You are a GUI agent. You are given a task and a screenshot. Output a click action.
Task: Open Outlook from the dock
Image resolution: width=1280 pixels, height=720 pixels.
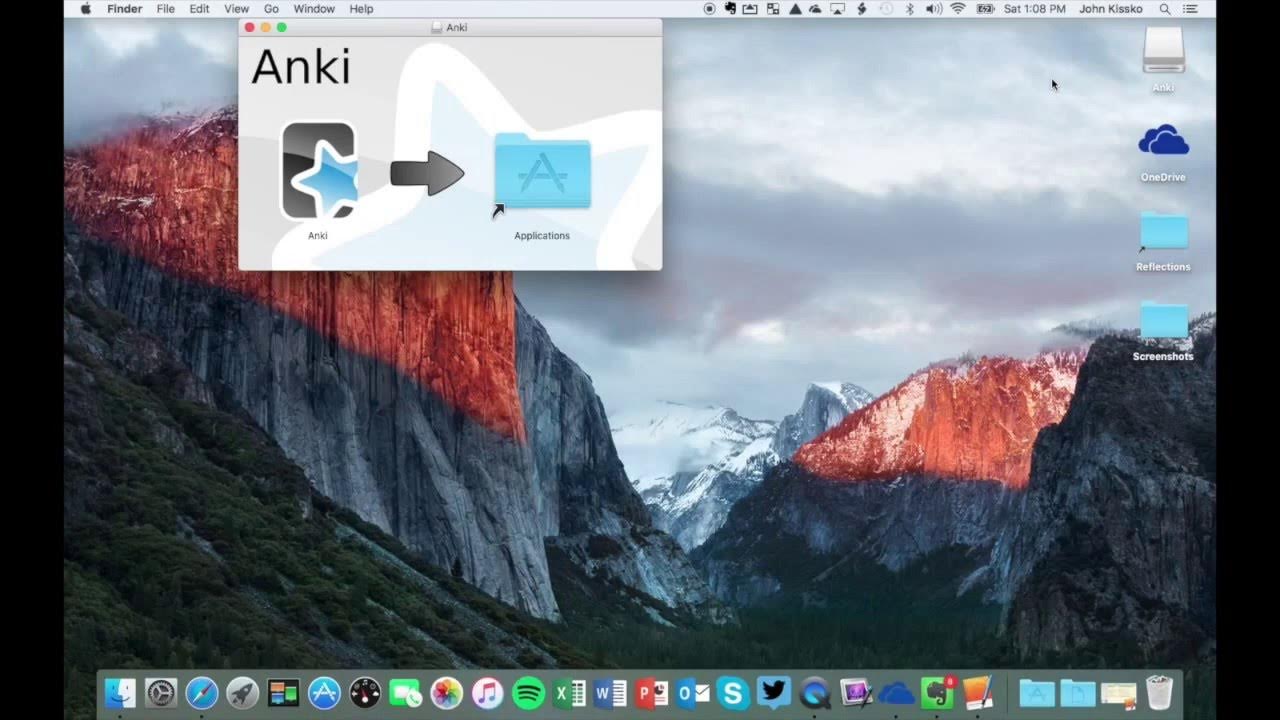tap(692, 692)
